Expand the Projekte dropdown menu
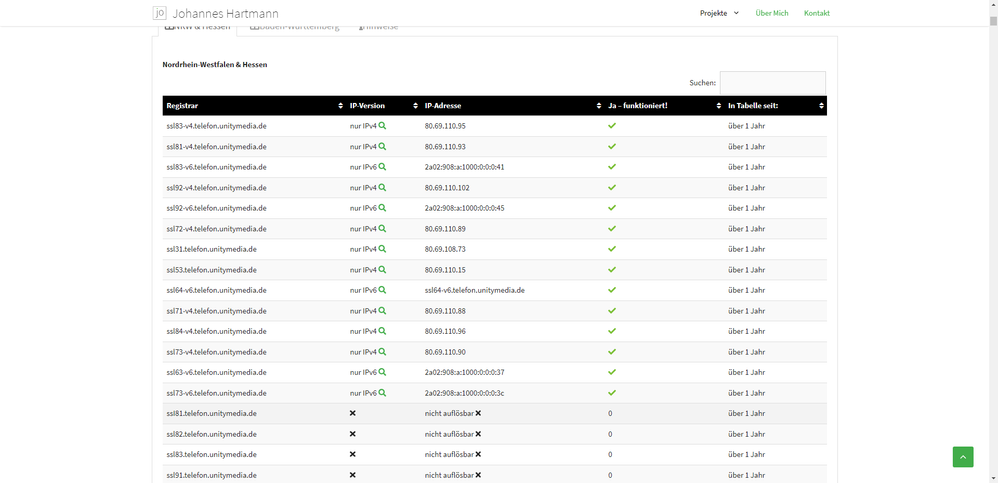This screenshot has height=483, width=998. click(x=719, y=13)
